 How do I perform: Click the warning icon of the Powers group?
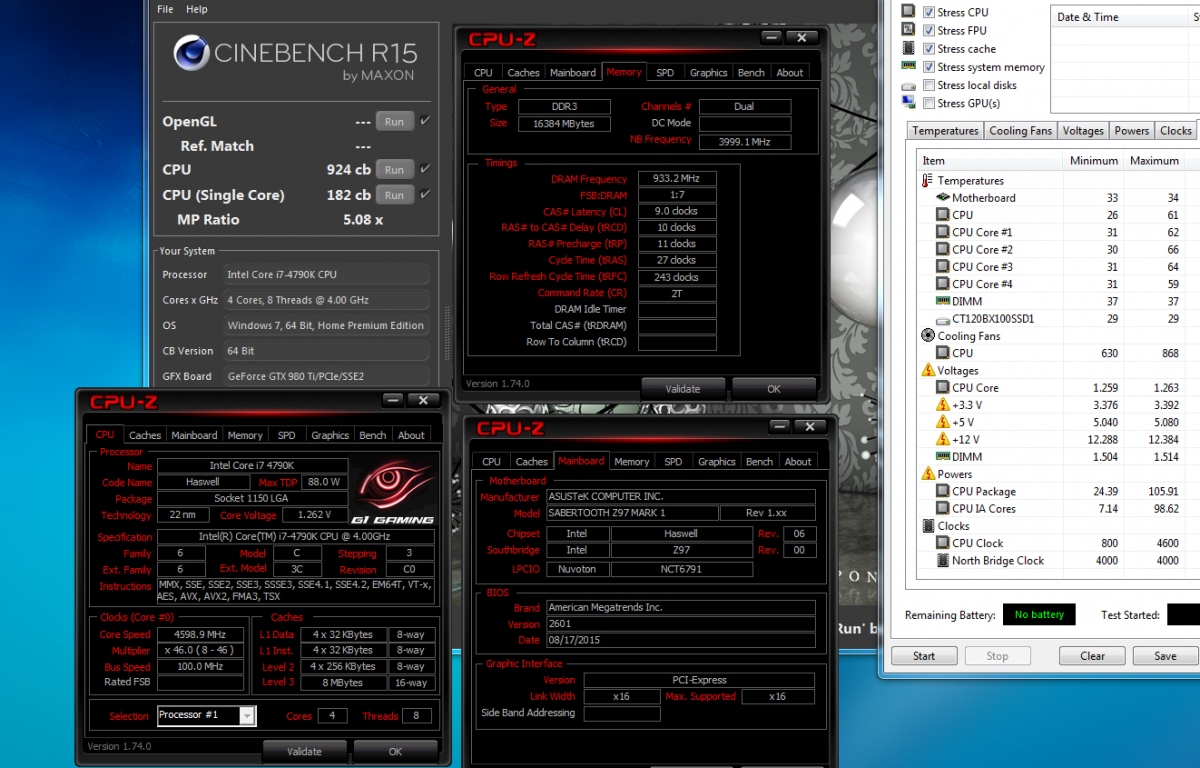click(x=927, y=474)
